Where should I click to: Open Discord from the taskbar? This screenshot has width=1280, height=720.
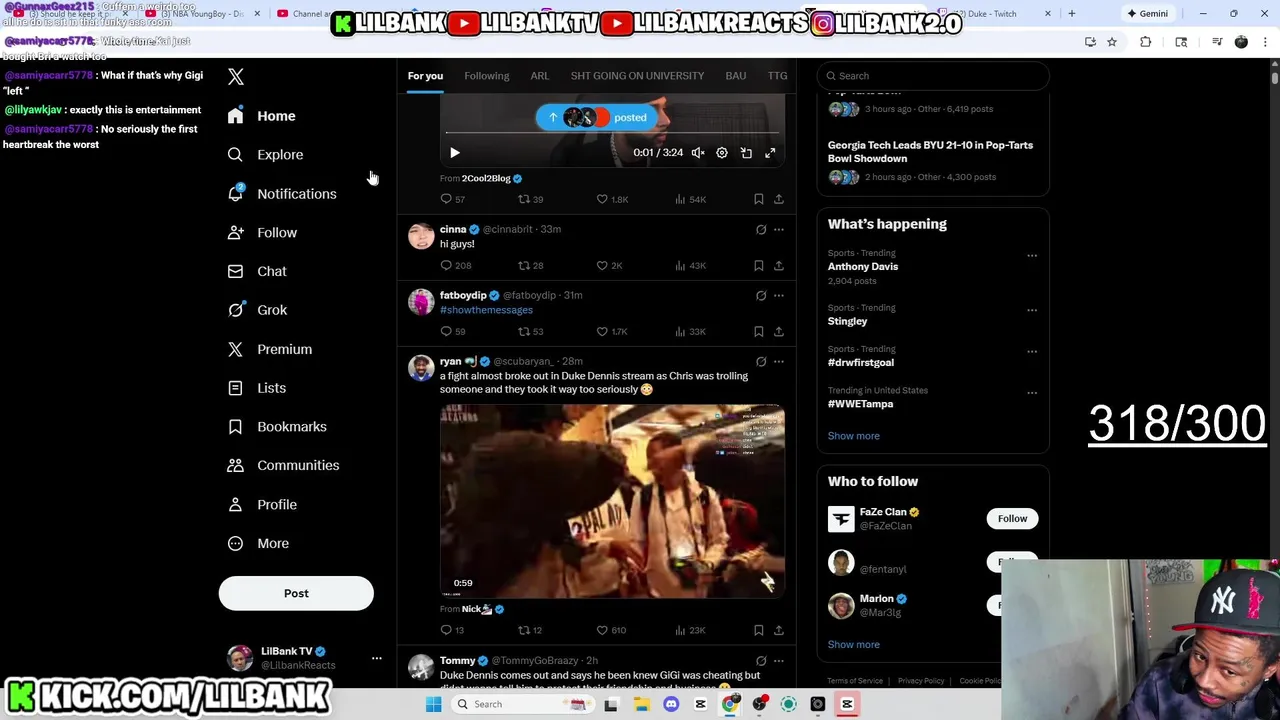[x=671, y=704]
